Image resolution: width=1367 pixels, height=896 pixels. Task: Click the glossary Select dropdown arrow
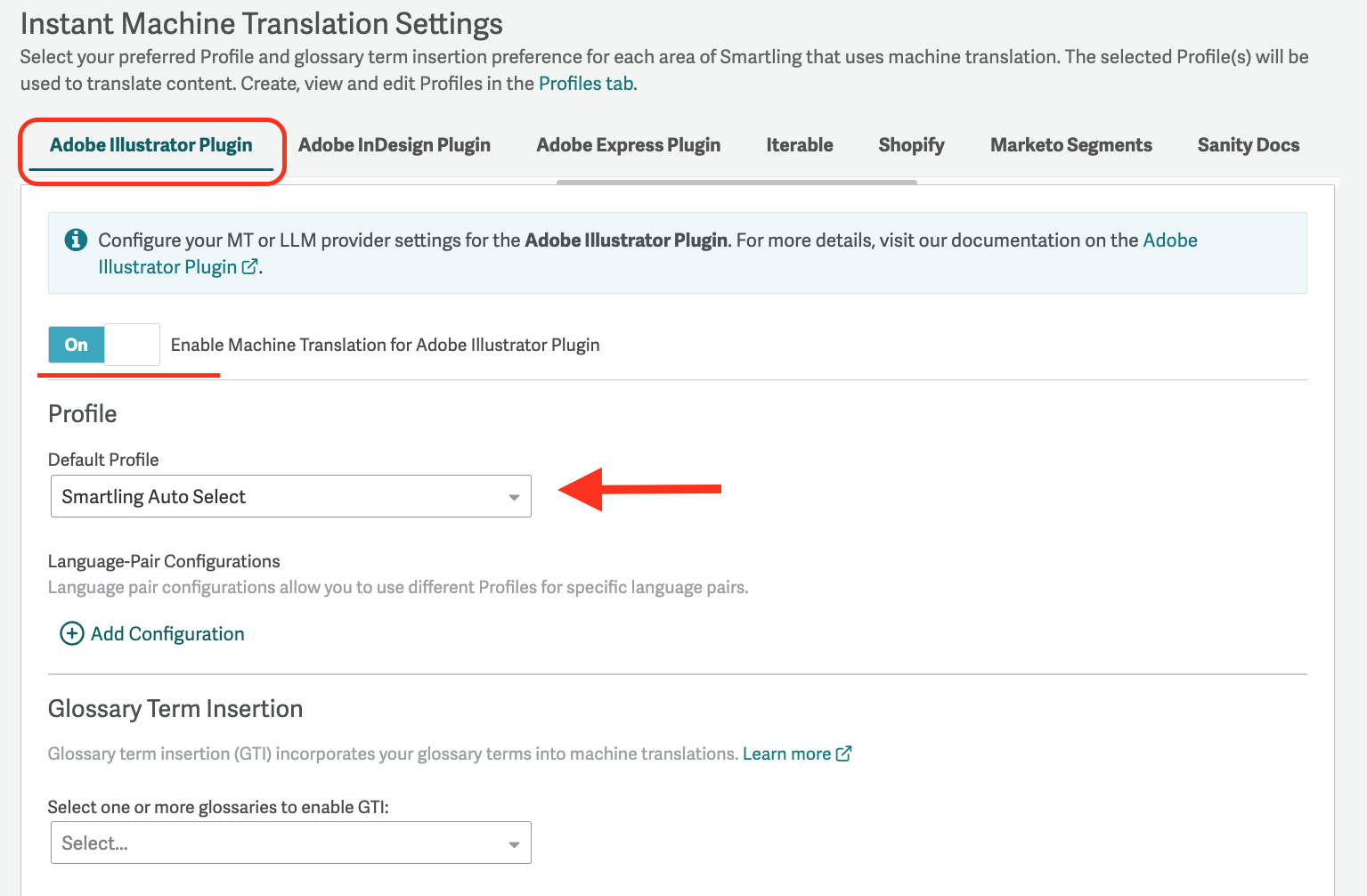point(514,843)
